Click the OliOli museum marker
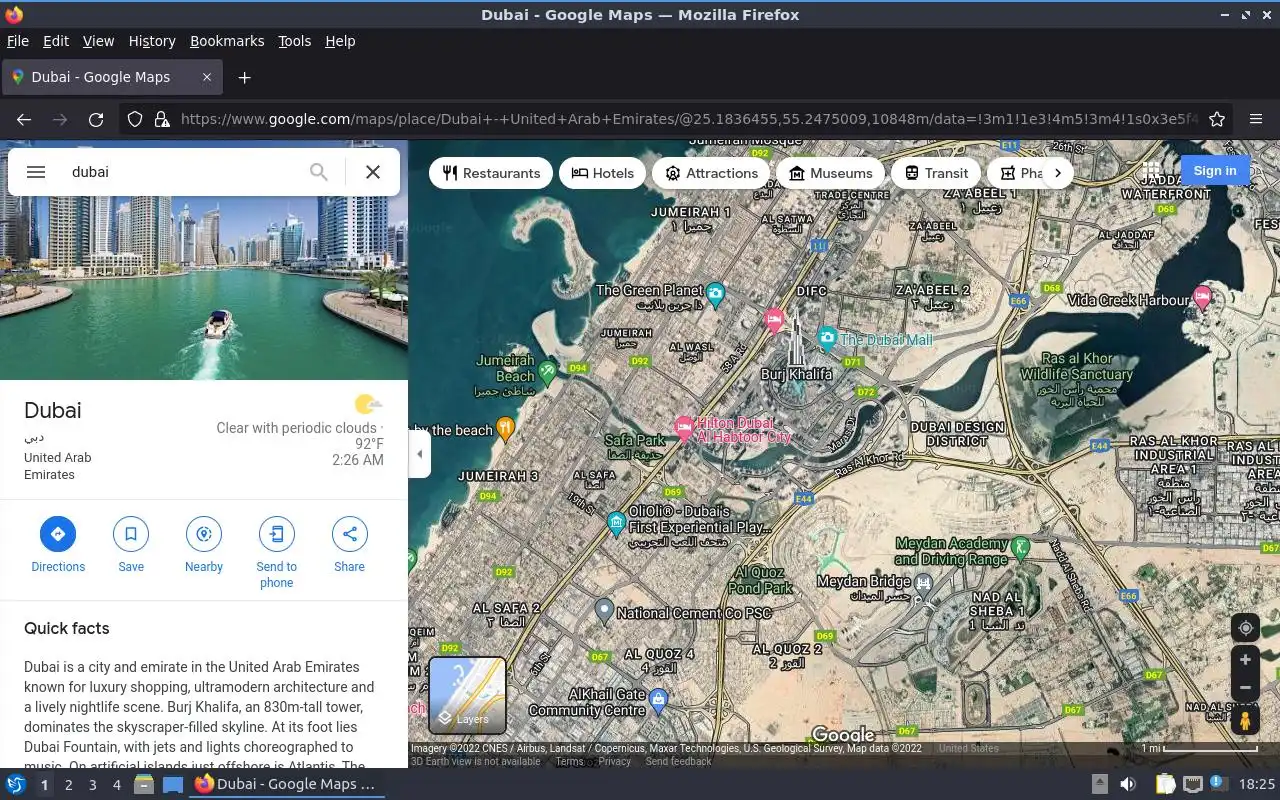 617,522
